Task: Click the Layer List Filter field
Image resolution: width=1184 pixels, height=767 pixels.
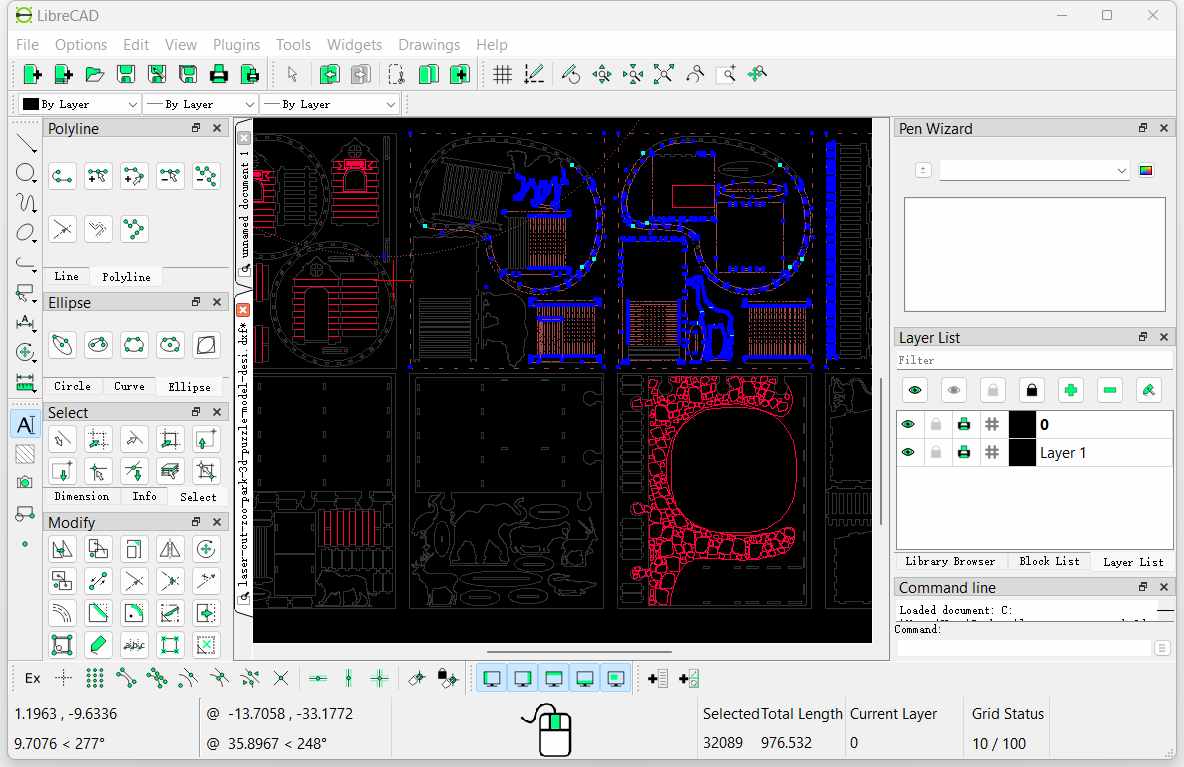Action: (1034, 360)
